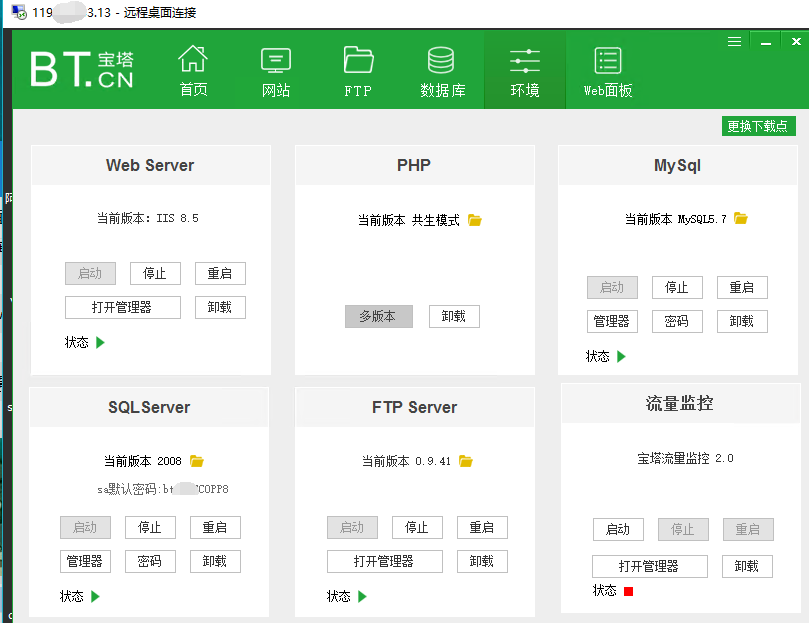Uninstall 流量监控 with 卸载
The image size is (809, 623).
click(748, 567)
